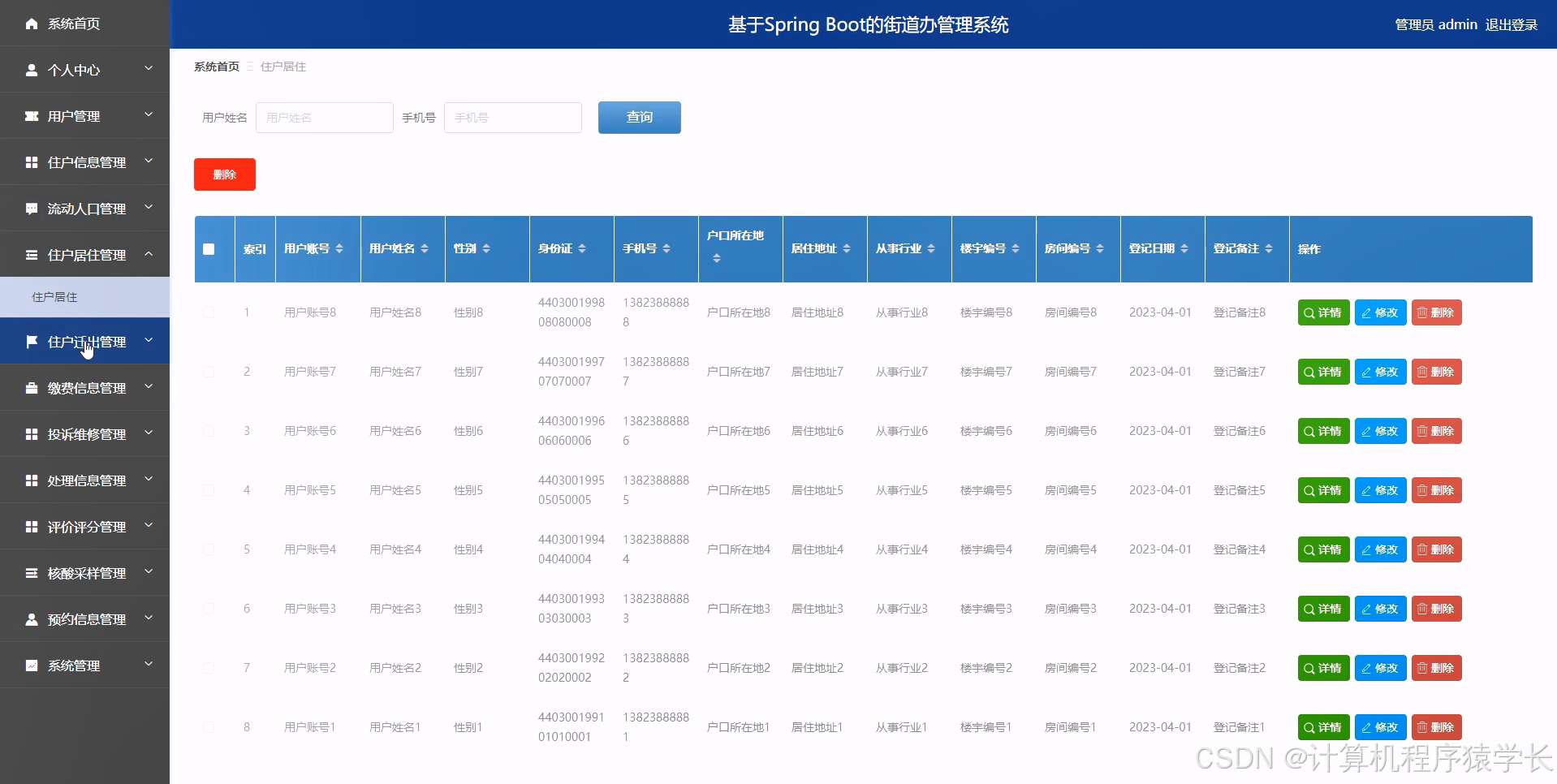Click the home icon beside 系统首页
The image size is (1557, 784).
(x=31, y=24)
